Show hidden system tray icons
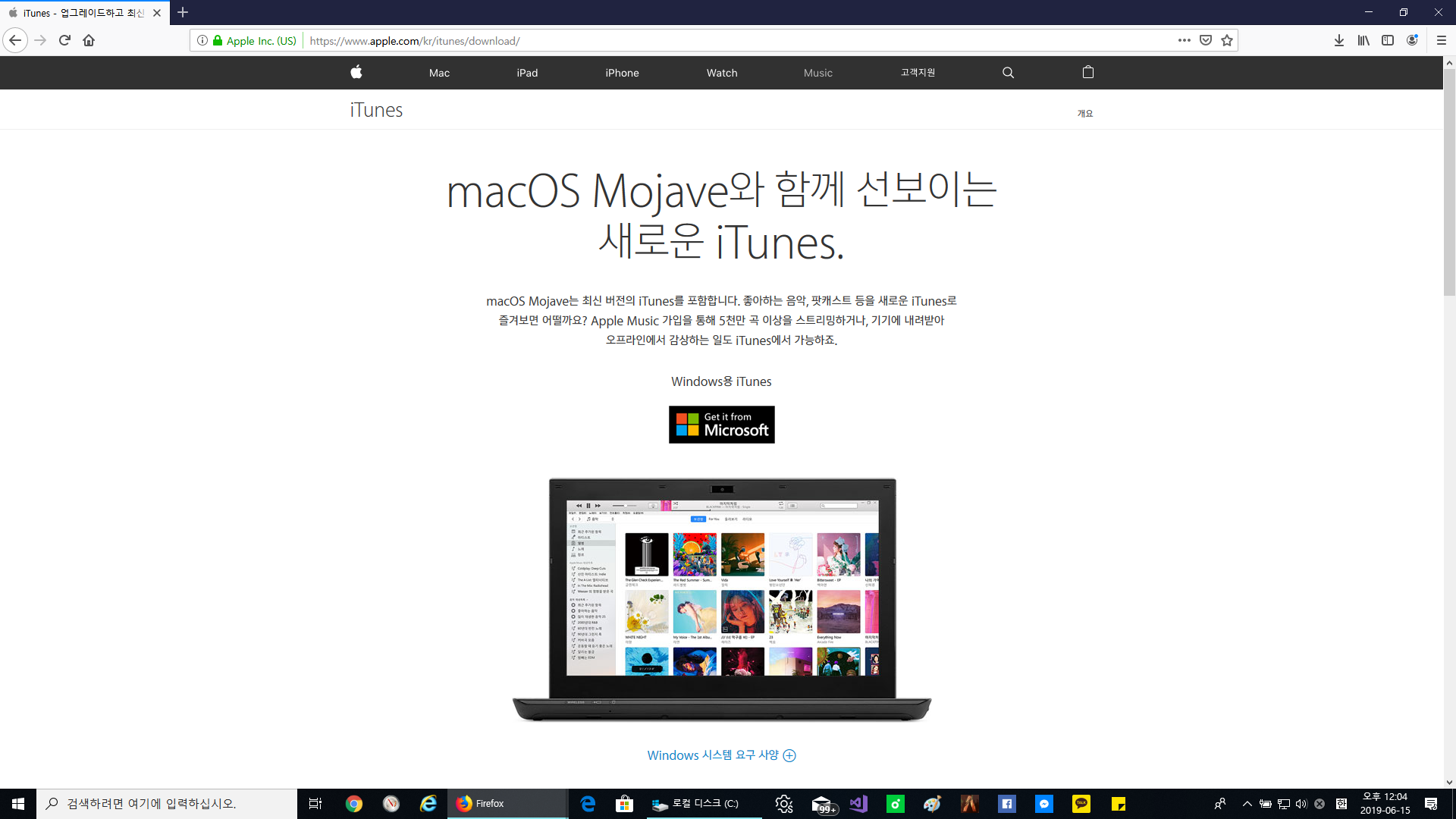 1247,804
